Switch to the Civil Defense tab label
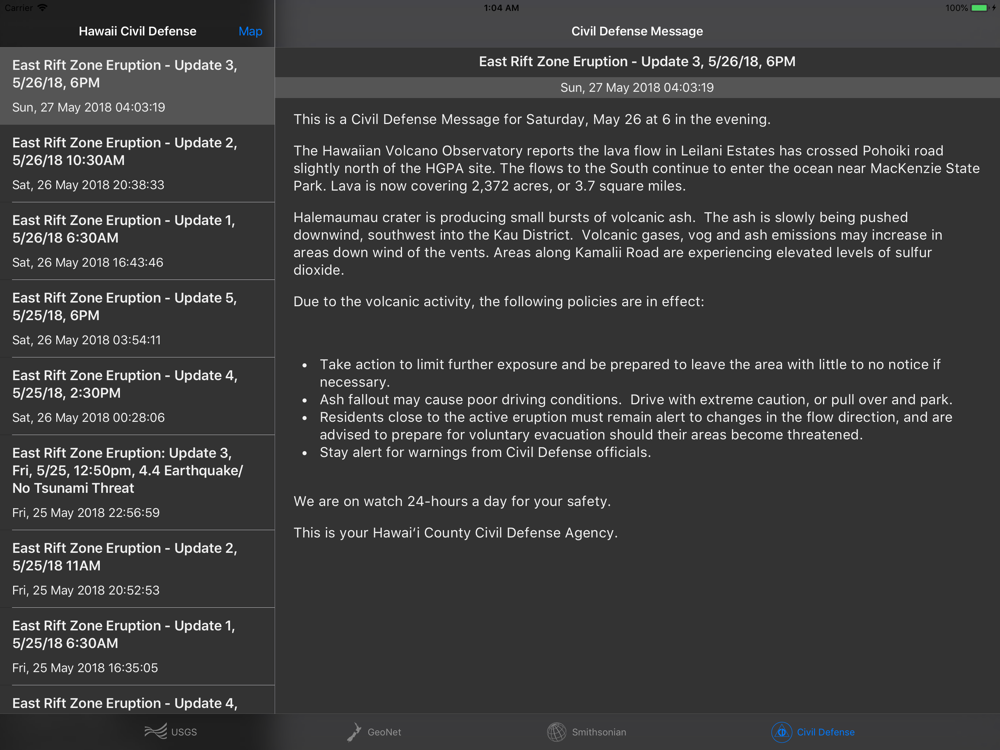This screenshot has width=1000, height=750. click(x=825, y=732)
